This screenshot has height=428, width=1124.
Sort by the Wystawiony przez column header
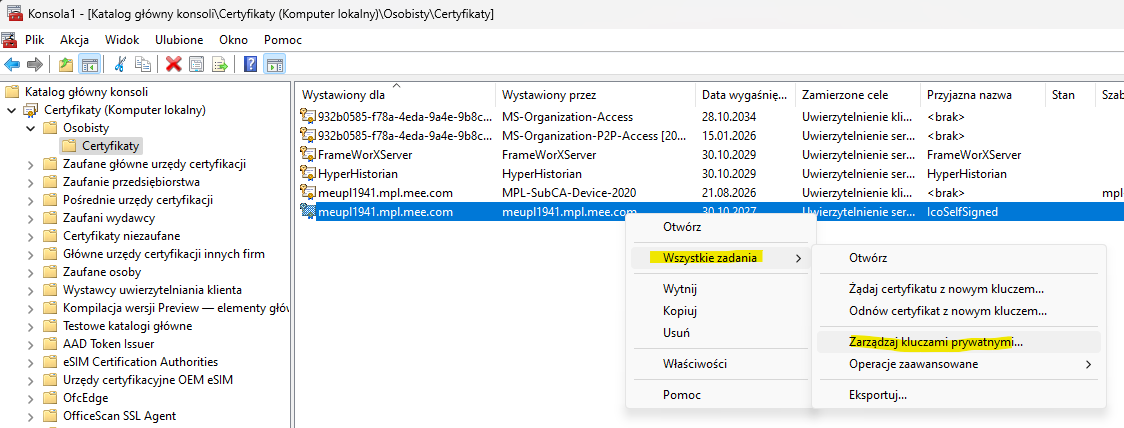549,95
